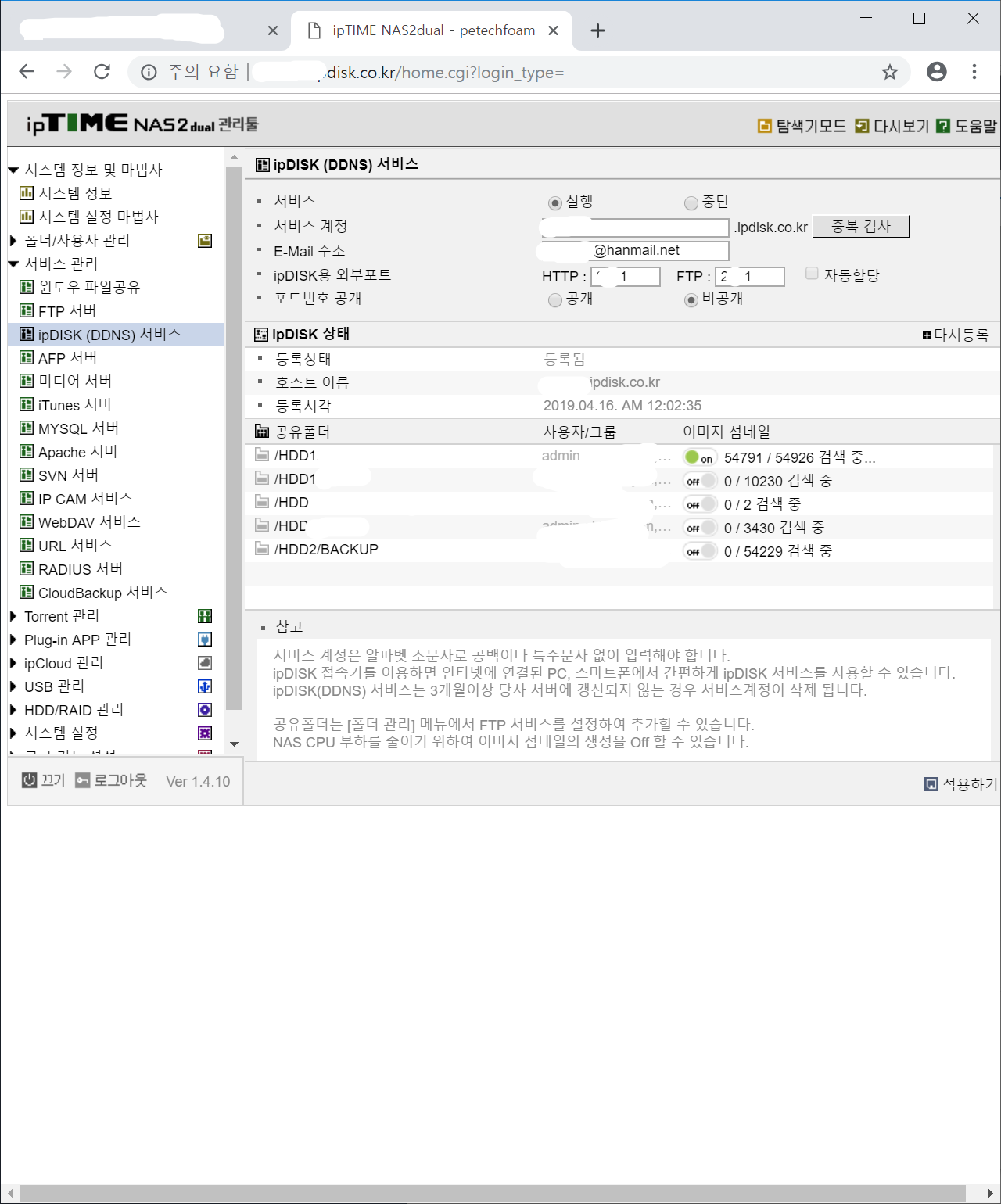Turn on thumbnail toggle for 0 / 10230 row

700,481
